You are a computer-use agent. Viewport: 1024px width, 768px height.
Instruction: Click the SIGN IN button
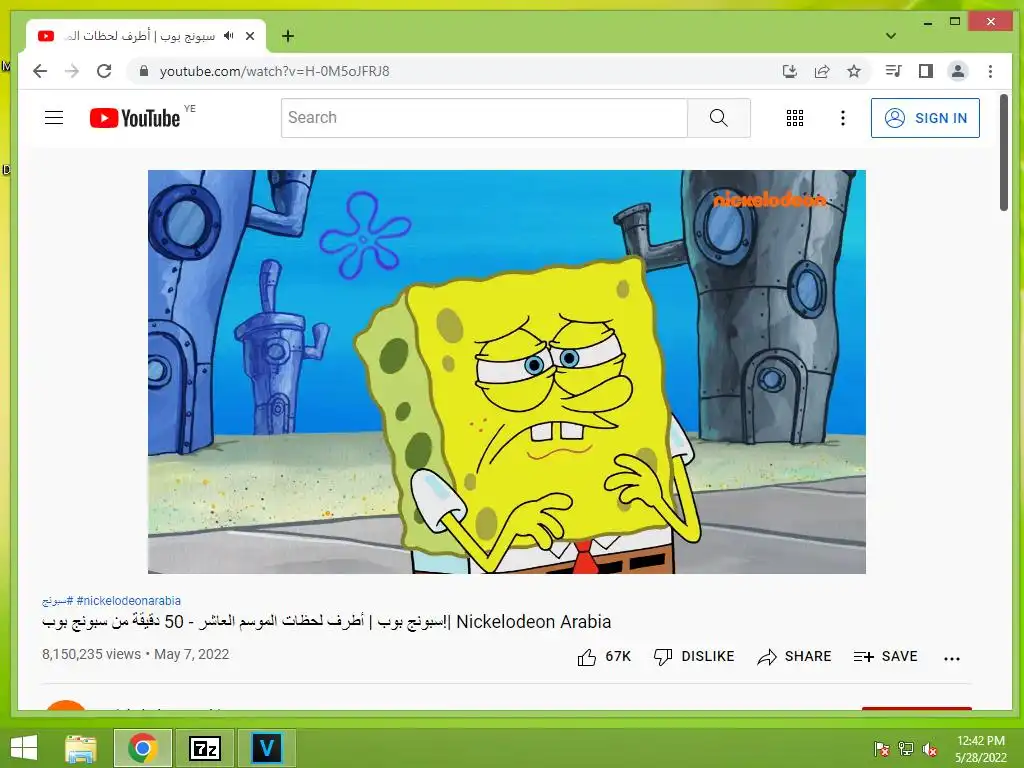[x=925, y=118]
